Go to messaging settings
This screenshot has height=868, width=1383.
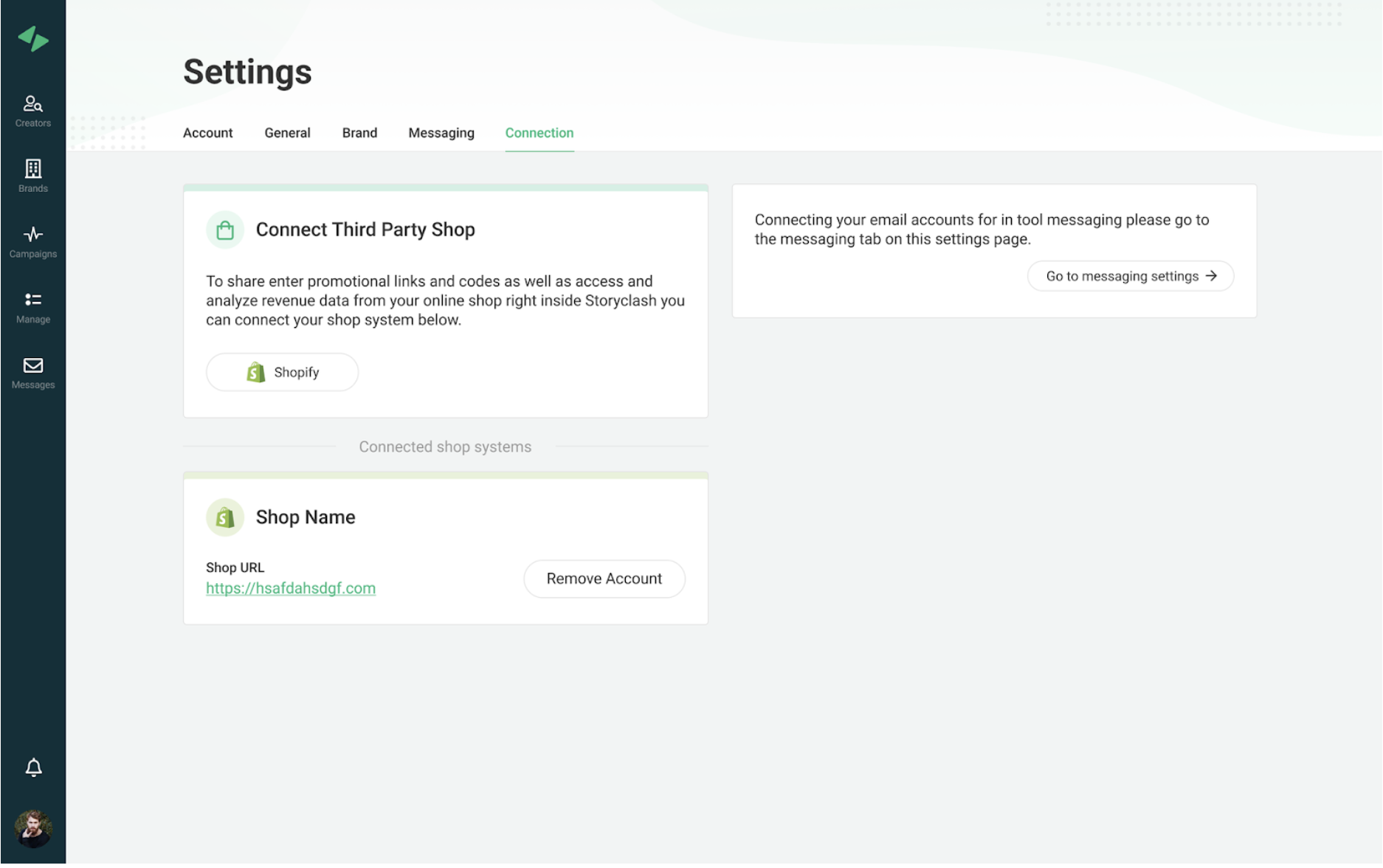1129,276
